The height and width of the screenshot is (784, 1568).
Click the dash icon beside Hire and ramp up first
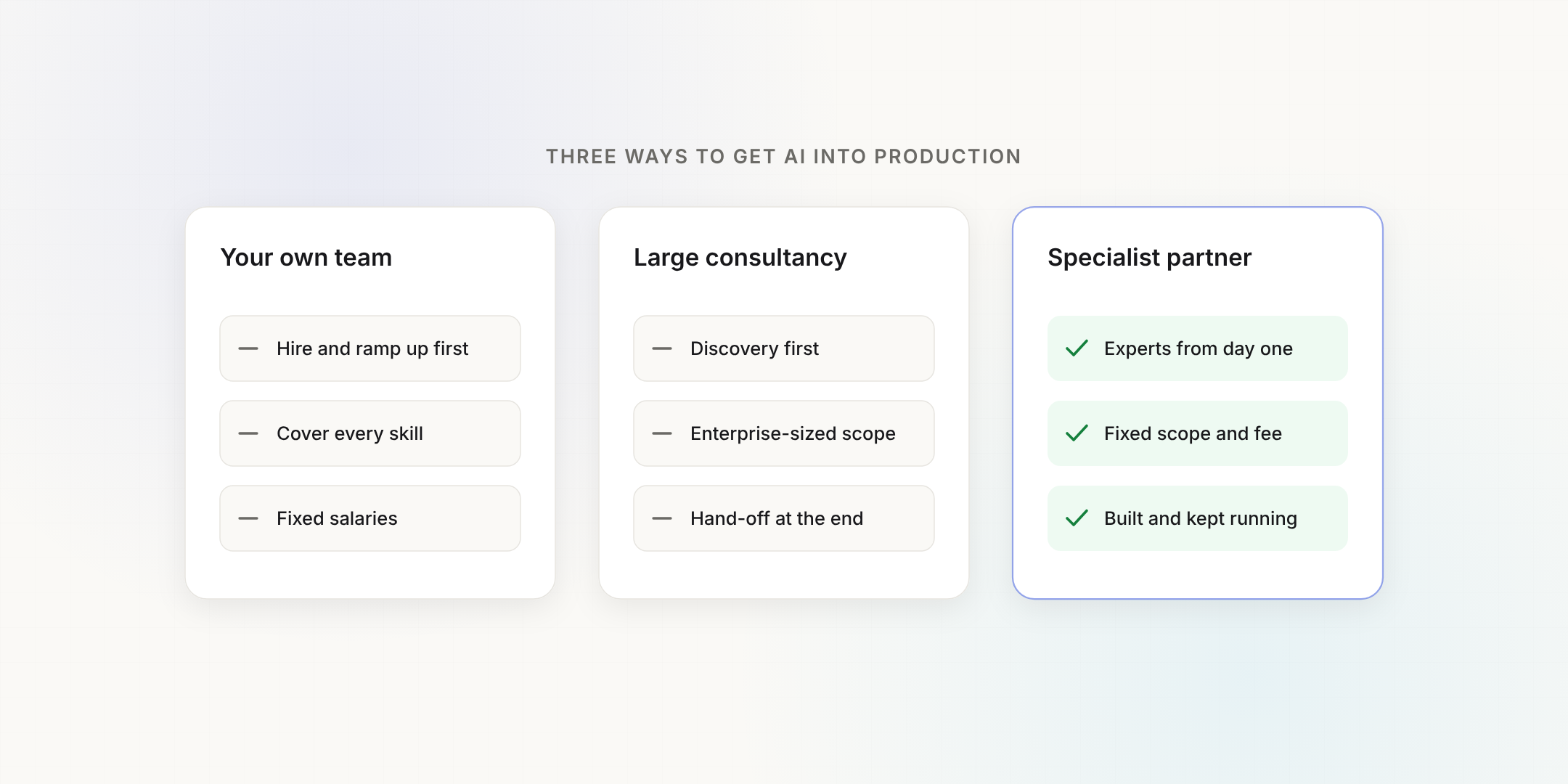248,348
